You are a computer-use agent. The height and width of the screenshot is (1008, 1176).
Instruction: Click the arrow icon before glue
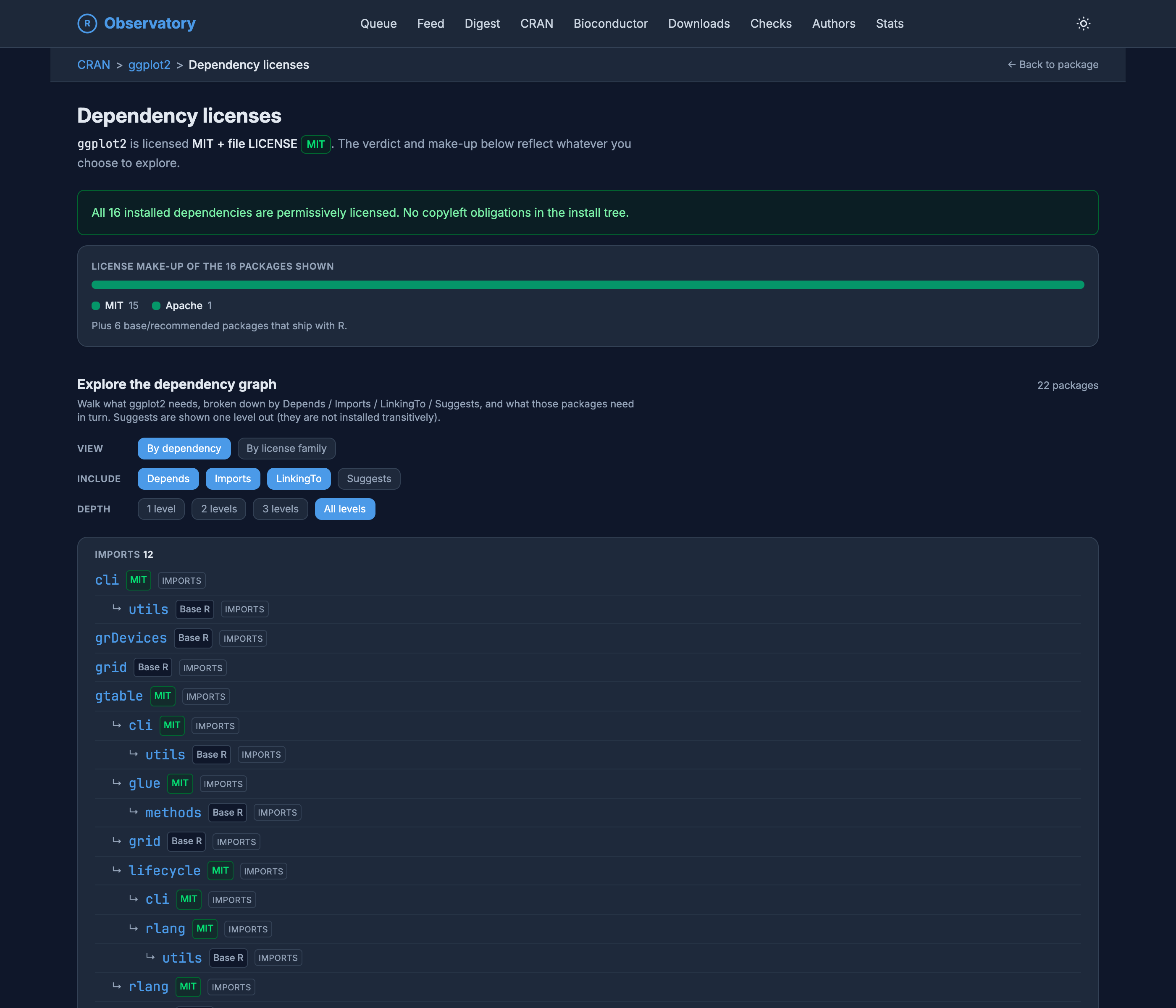point(116,783)
